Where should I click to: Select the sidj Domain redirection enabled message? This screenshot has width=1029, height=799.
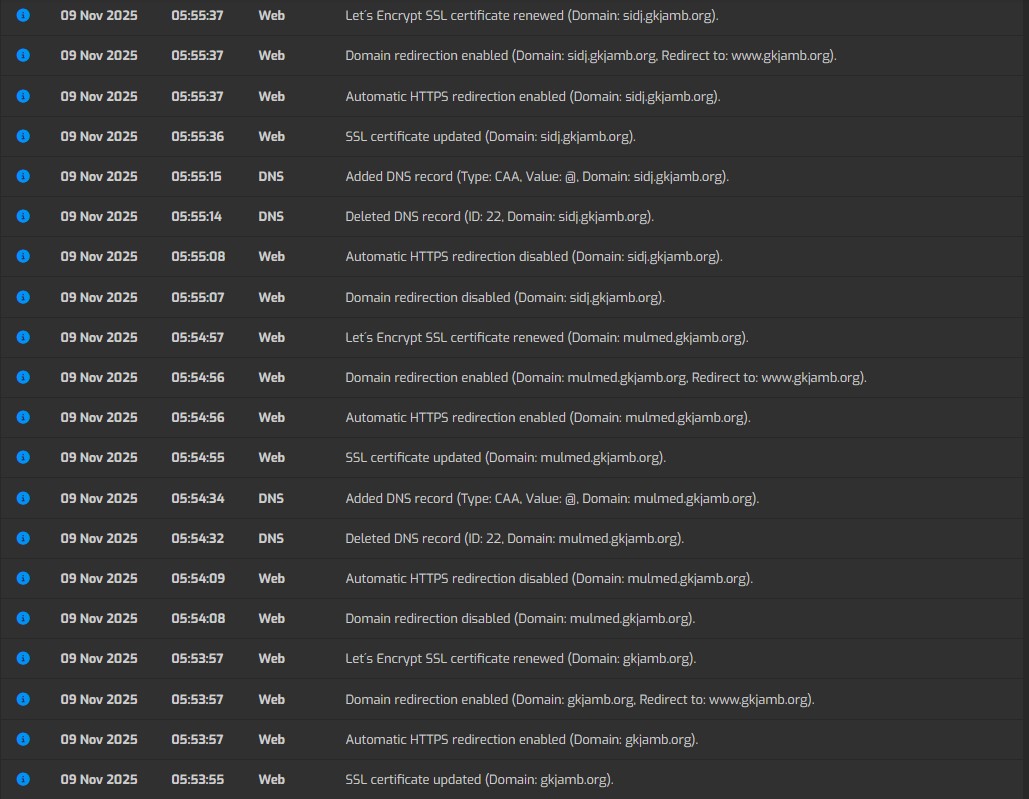pyautogui.click(x=590, y=56)
